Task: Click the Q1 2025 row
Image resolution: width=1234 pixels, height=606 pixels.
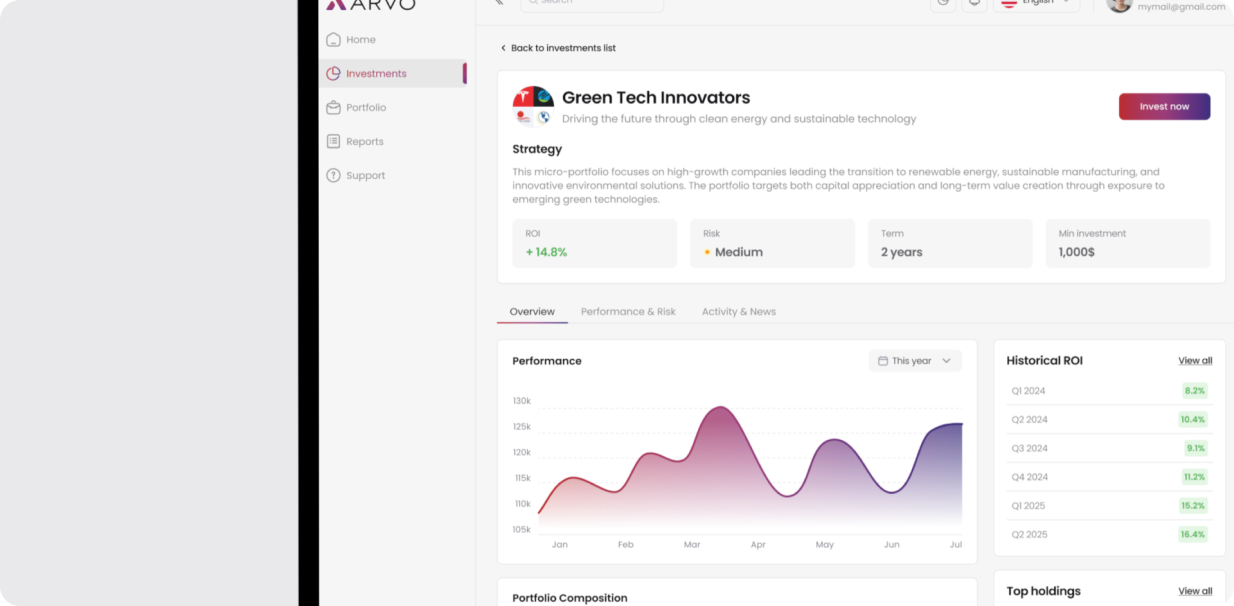Action: (x=1109, y=506)
